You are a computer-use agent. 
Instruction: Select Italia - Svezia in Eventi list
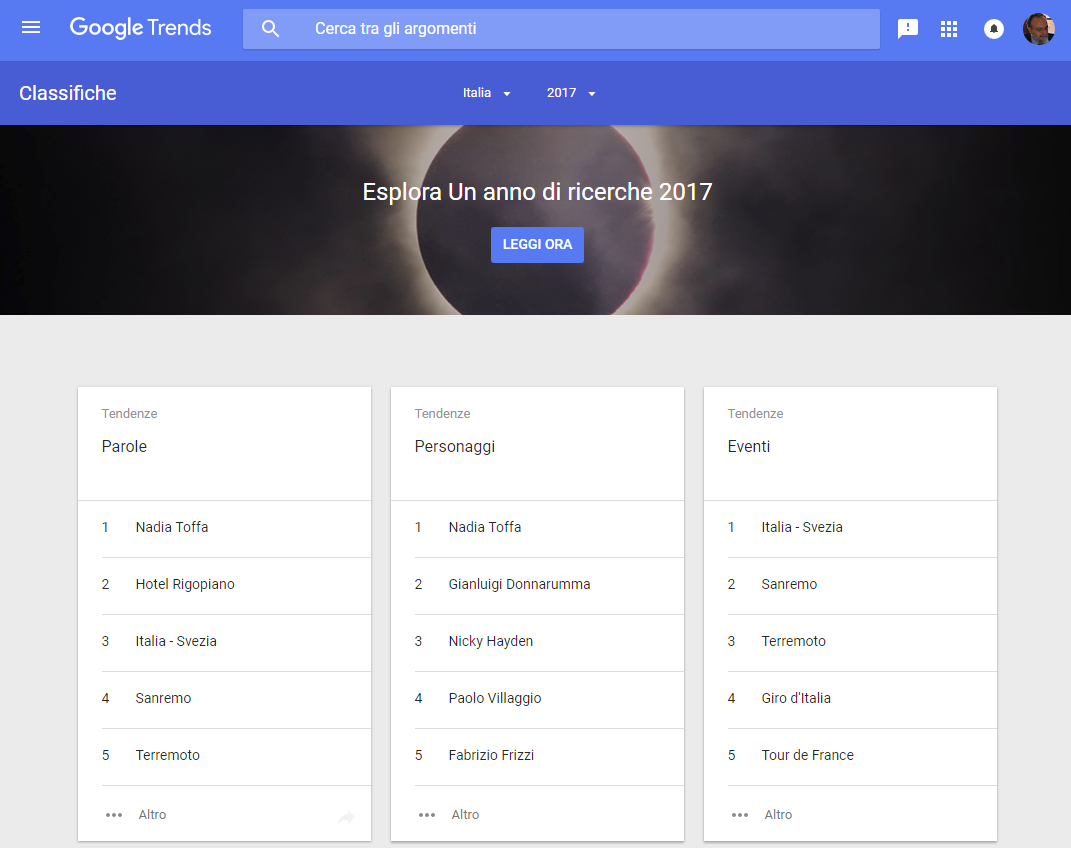(x=862, y=527)
